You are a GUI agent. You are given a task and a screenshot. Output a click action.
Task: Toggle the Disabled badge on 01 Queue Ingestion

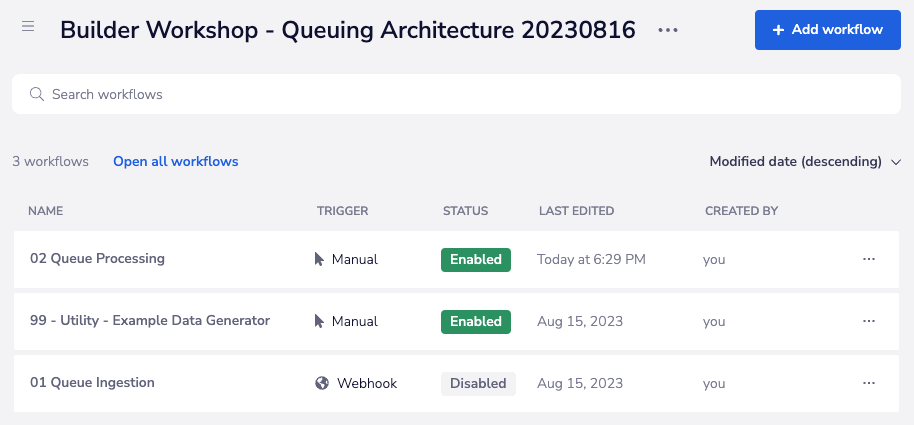point(478,383)
